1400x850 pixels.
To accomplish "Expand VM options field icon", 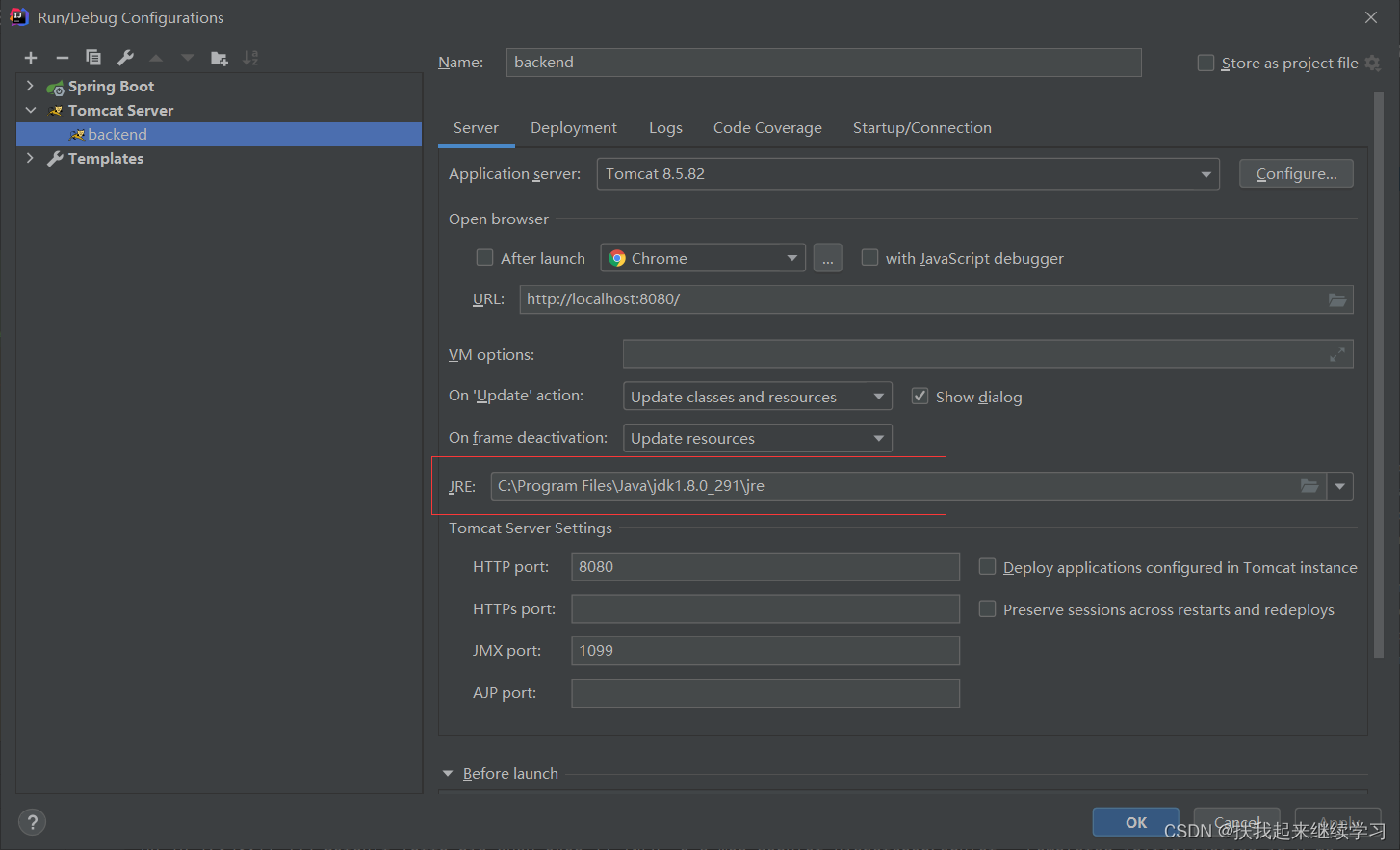I will tap(1337, 354).
